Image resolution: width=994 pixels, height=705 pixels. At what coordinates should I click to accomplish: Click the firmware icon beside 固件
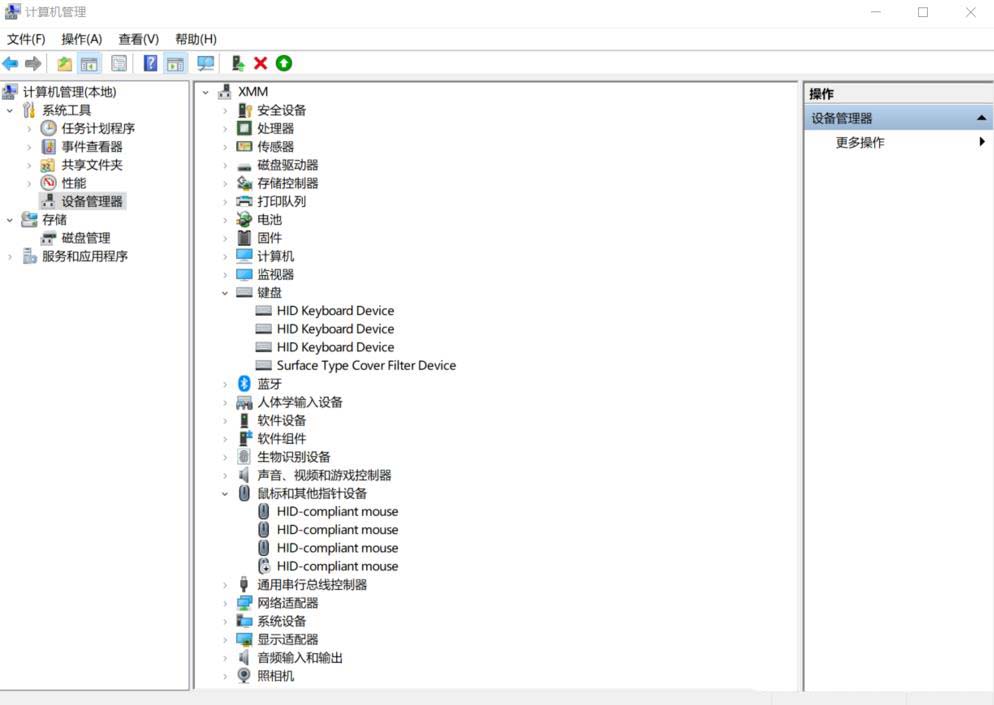click(x=244, y=238)
